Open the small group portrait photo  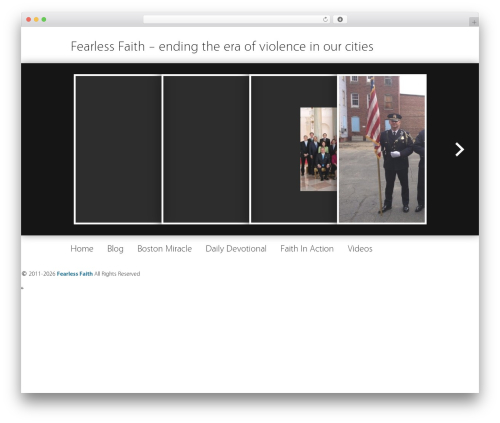point(318,149)
